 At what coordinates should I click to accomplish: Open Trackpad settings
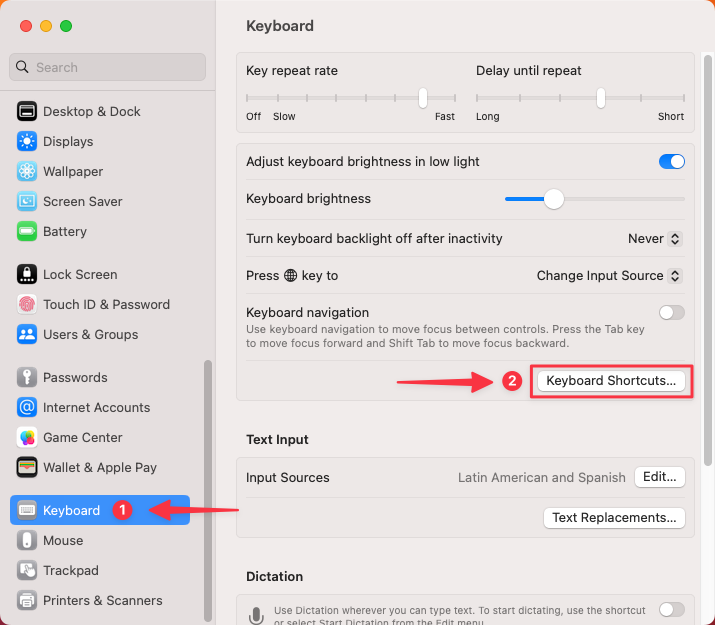[x=100, y=570]
